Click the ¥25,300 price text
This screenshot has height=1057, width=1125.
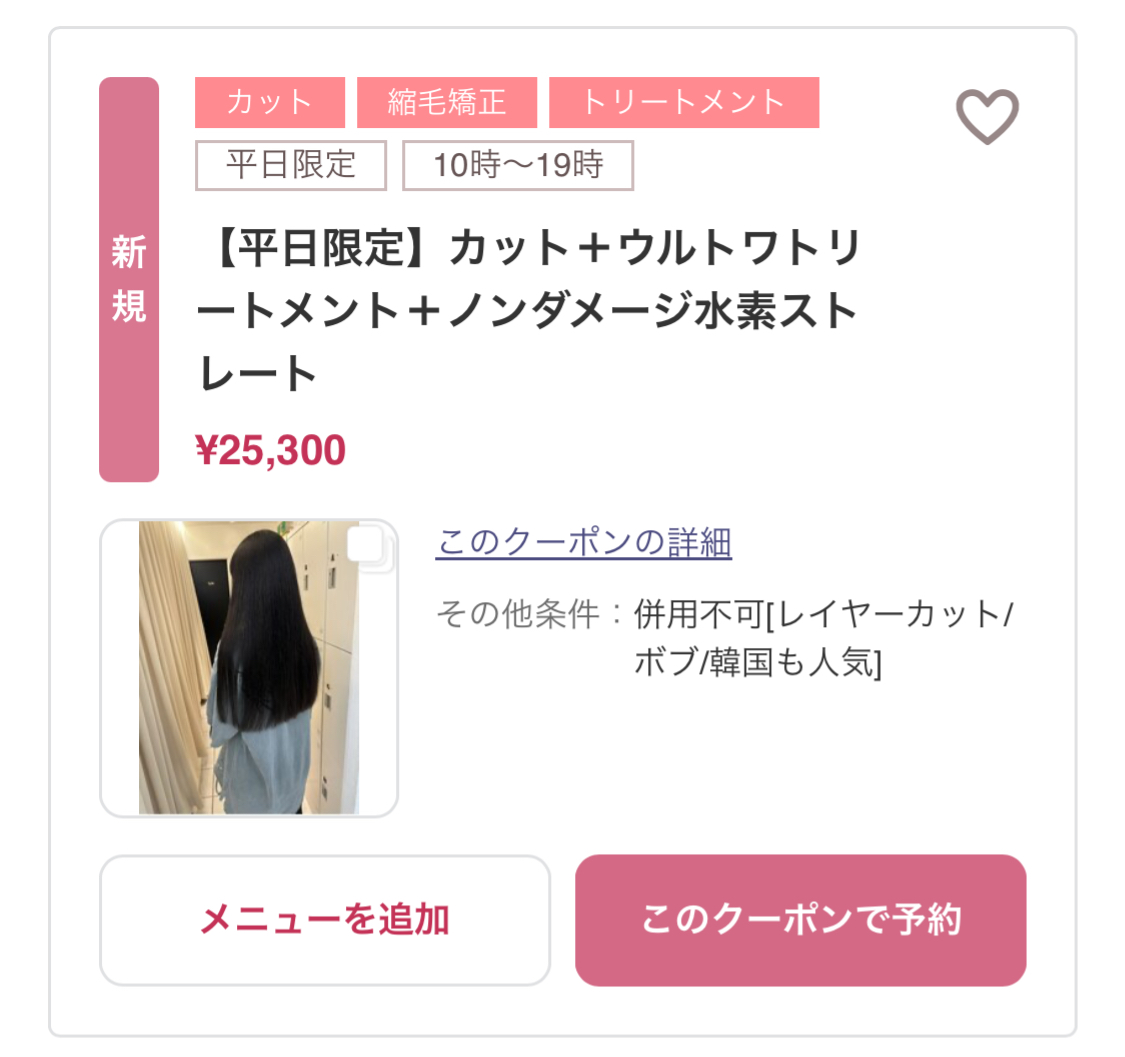pyautogui.click(x=270, y=450)
